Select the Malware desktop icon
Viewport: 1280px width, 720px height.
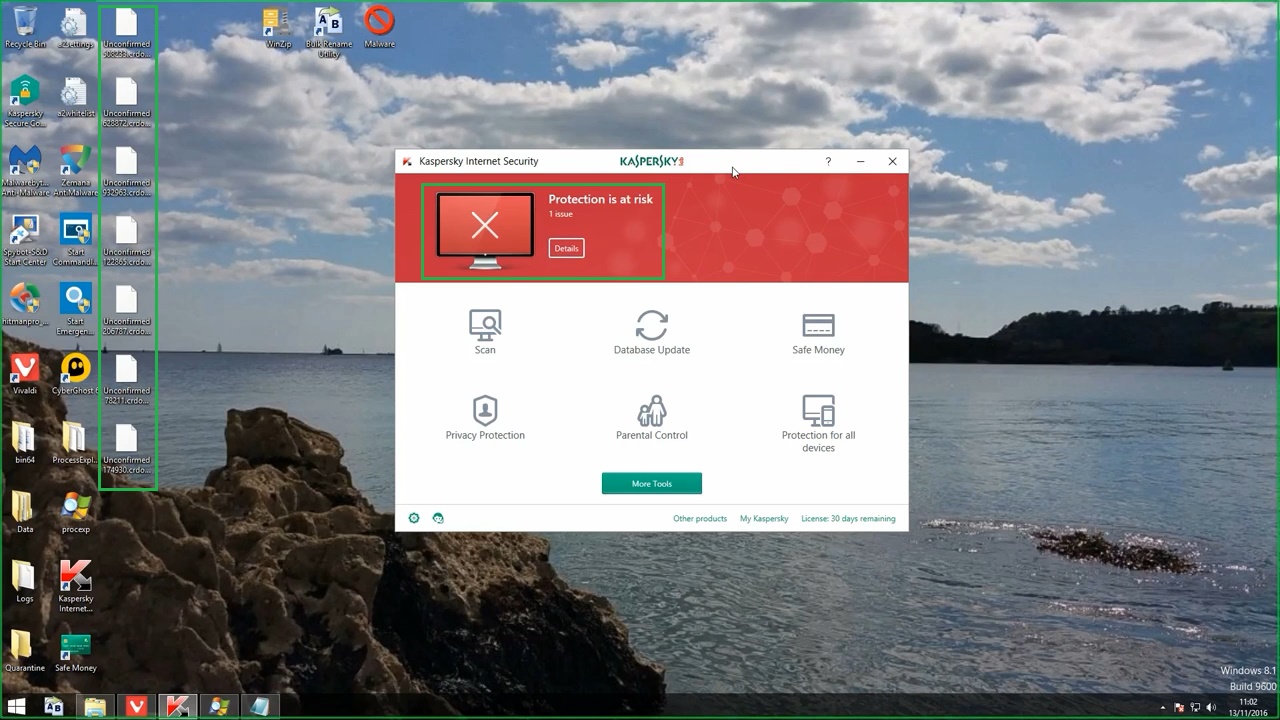coord(379,27)
